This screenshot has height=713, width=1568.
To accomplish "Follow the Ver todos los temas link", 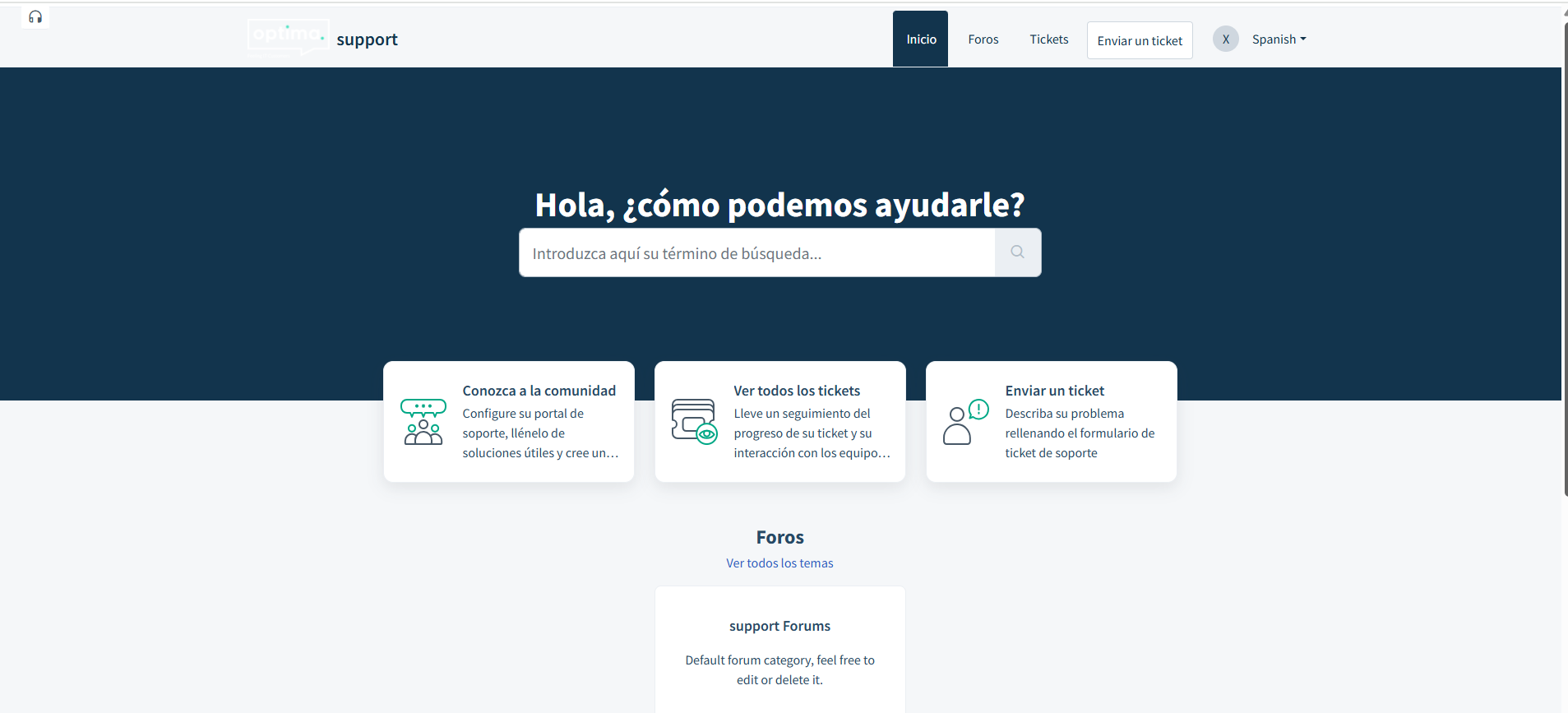I will [779, 563].
